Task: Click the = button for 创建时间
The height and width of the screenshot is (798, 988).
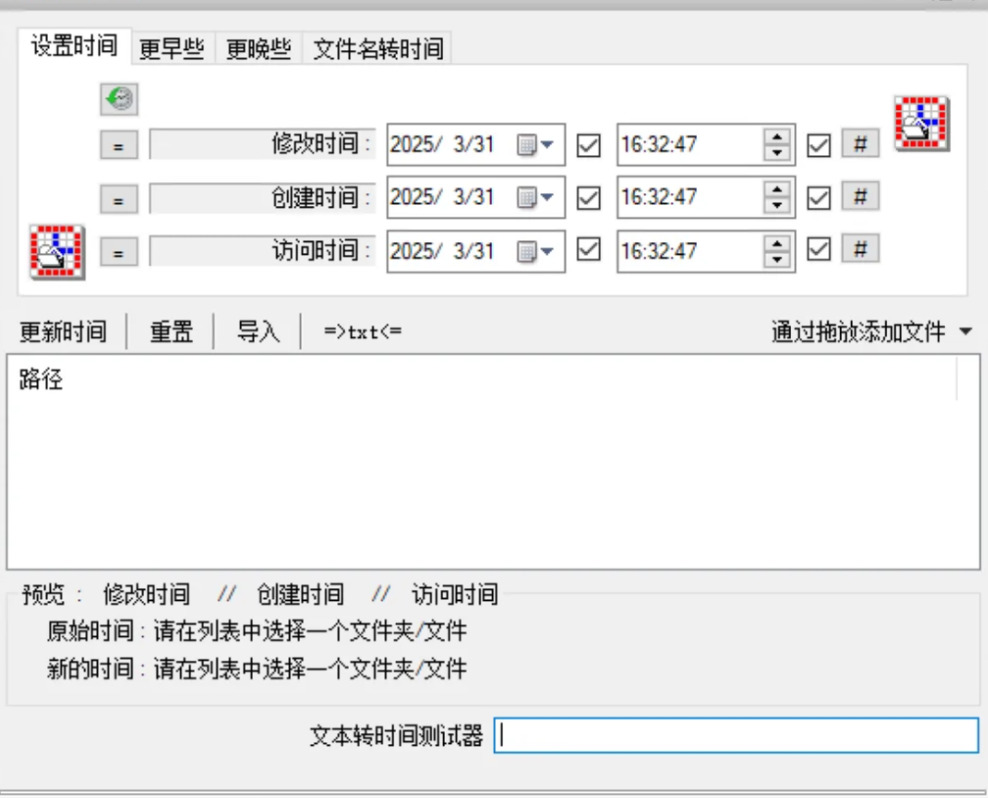Action: tap(118, 199)
